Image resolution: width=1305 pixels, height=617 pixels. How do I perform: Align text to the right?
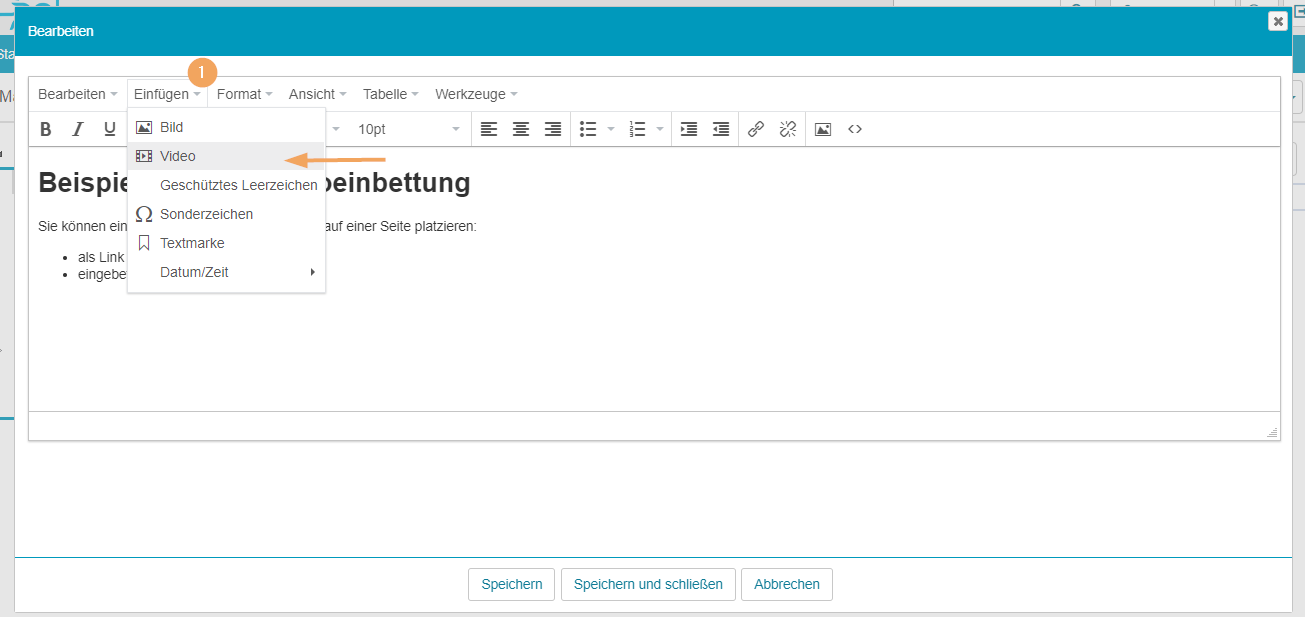point(553,129)
